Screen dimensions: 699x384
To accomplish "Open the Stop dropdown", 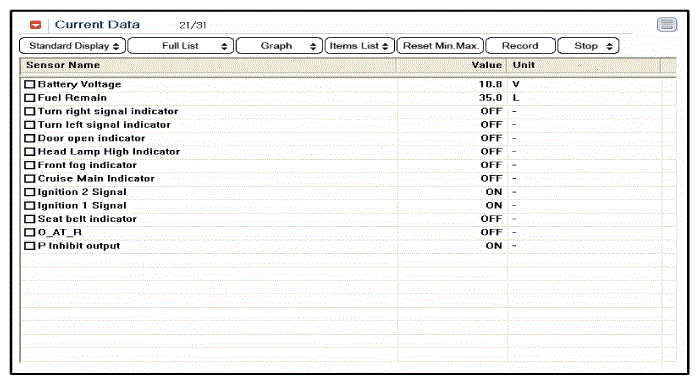I will point(588,46).
